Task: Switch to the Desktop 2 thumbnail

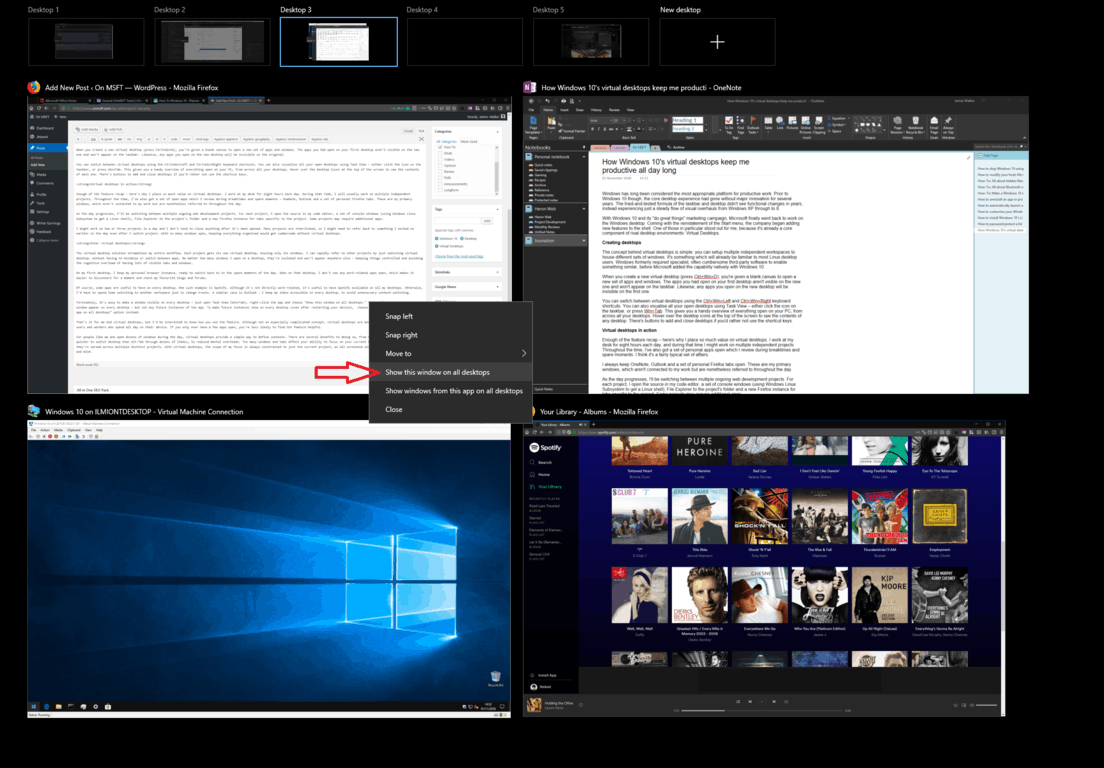Action: coord(212,42)
